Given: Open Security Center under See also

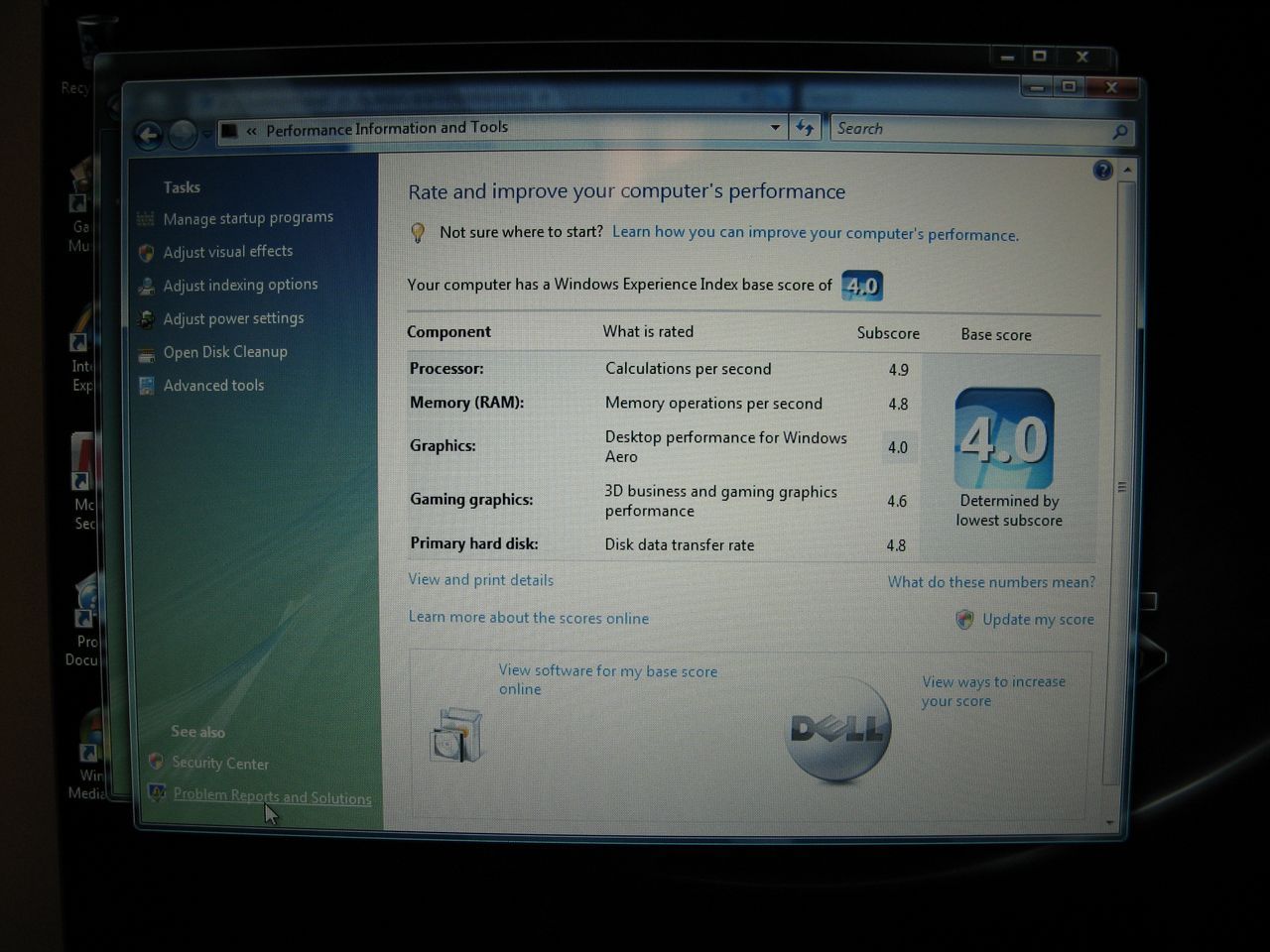Looking at the screenshot, I should tap(220, 764).
